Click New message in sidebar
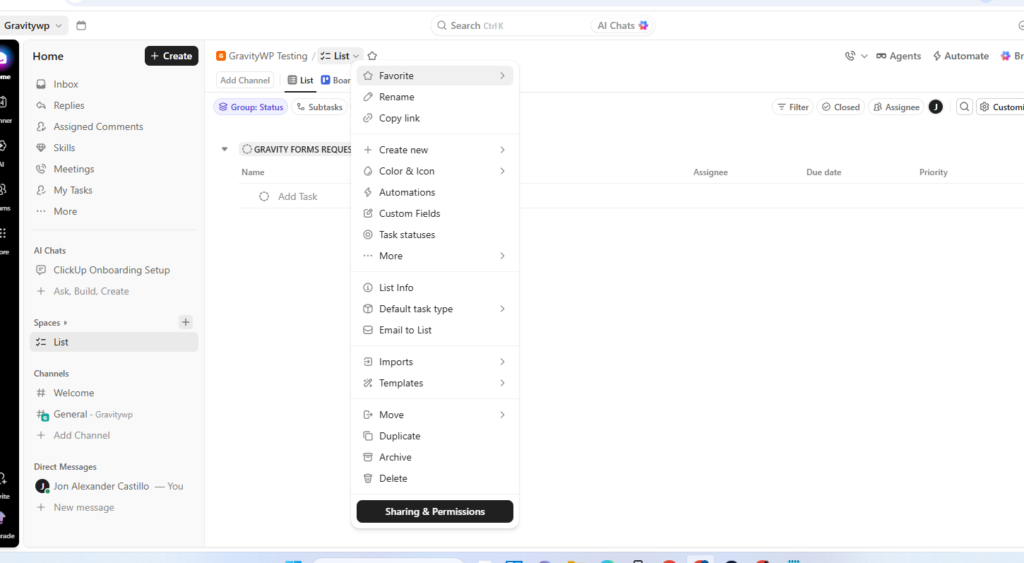1024x563 pixels. 114,507
